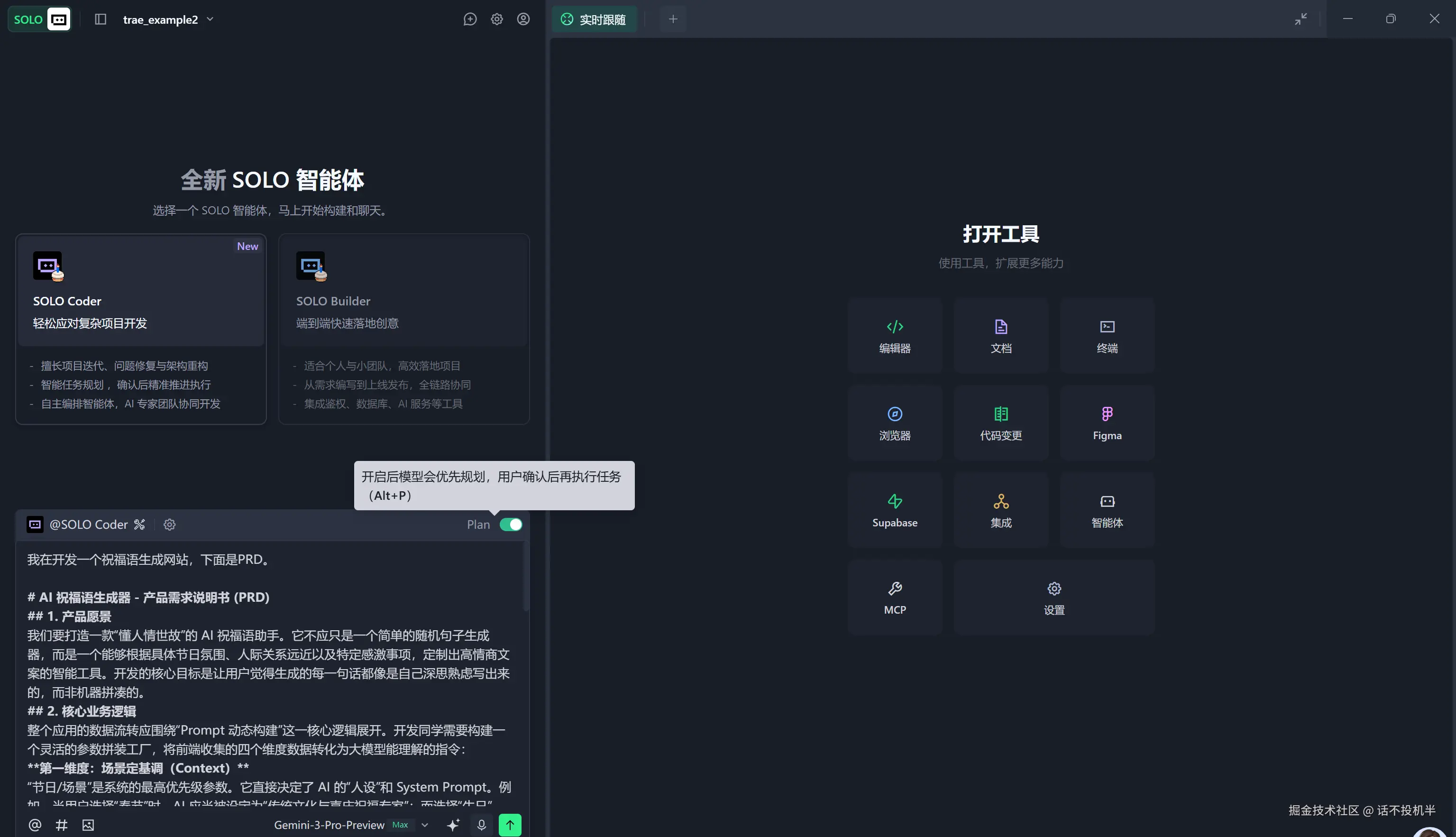Open the Browser tool tile

(895, 423)
